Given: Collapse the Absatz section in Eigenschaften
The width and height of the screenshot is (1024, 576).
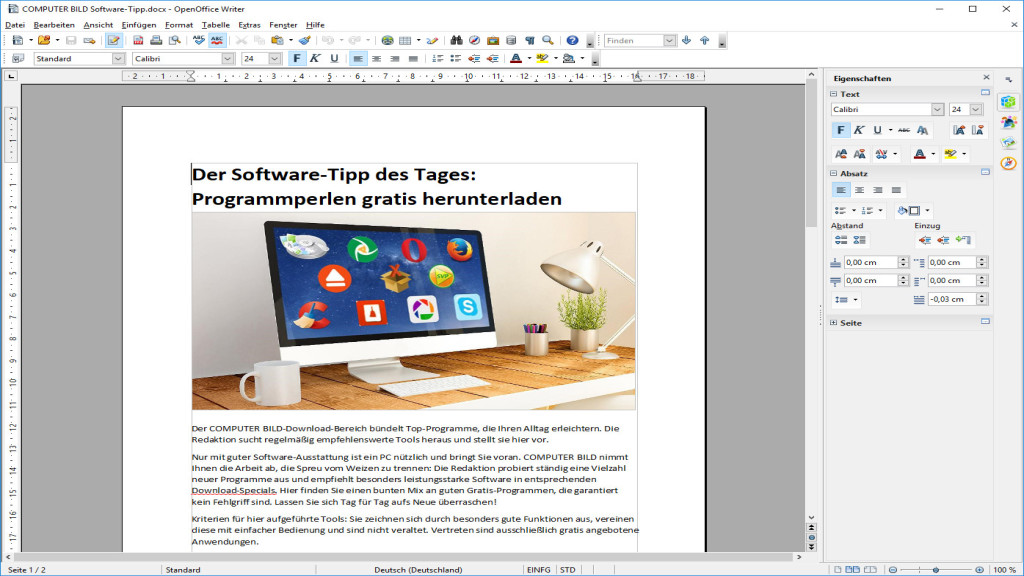Looking at the screenshot, I should pyautogui.click(x=834, y=173).
